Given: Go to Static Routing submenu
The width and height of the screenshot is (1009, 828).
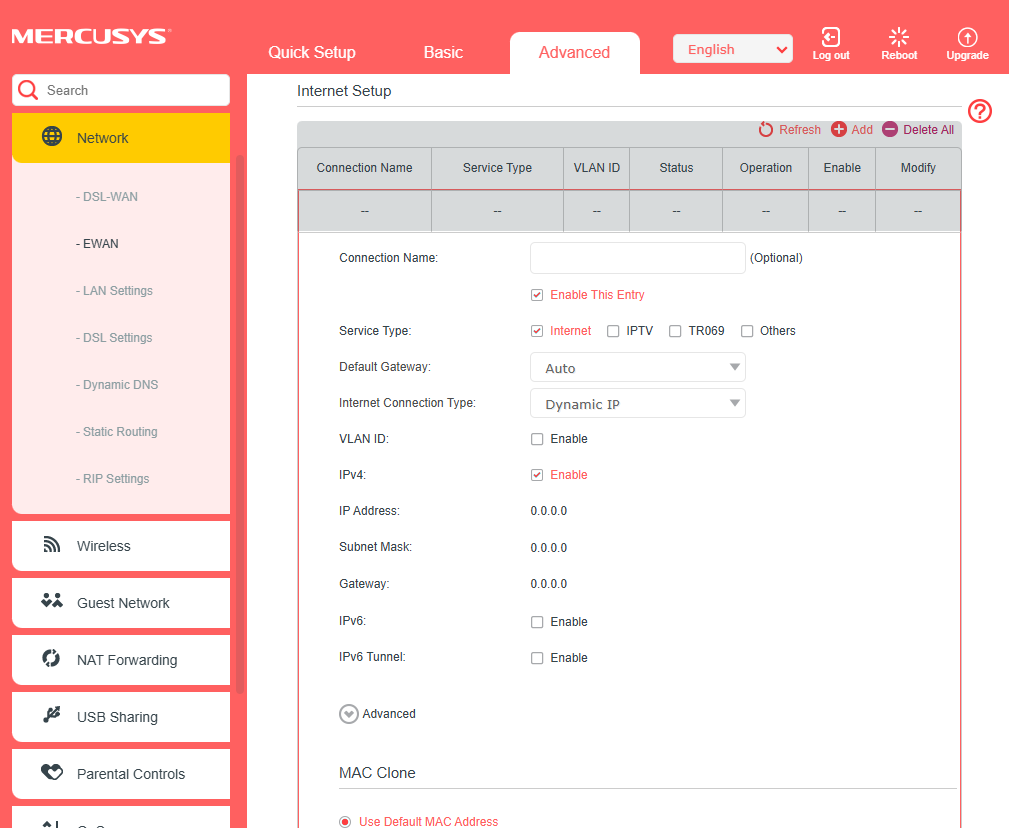Looking at the screenshot, I should point(116,432).
